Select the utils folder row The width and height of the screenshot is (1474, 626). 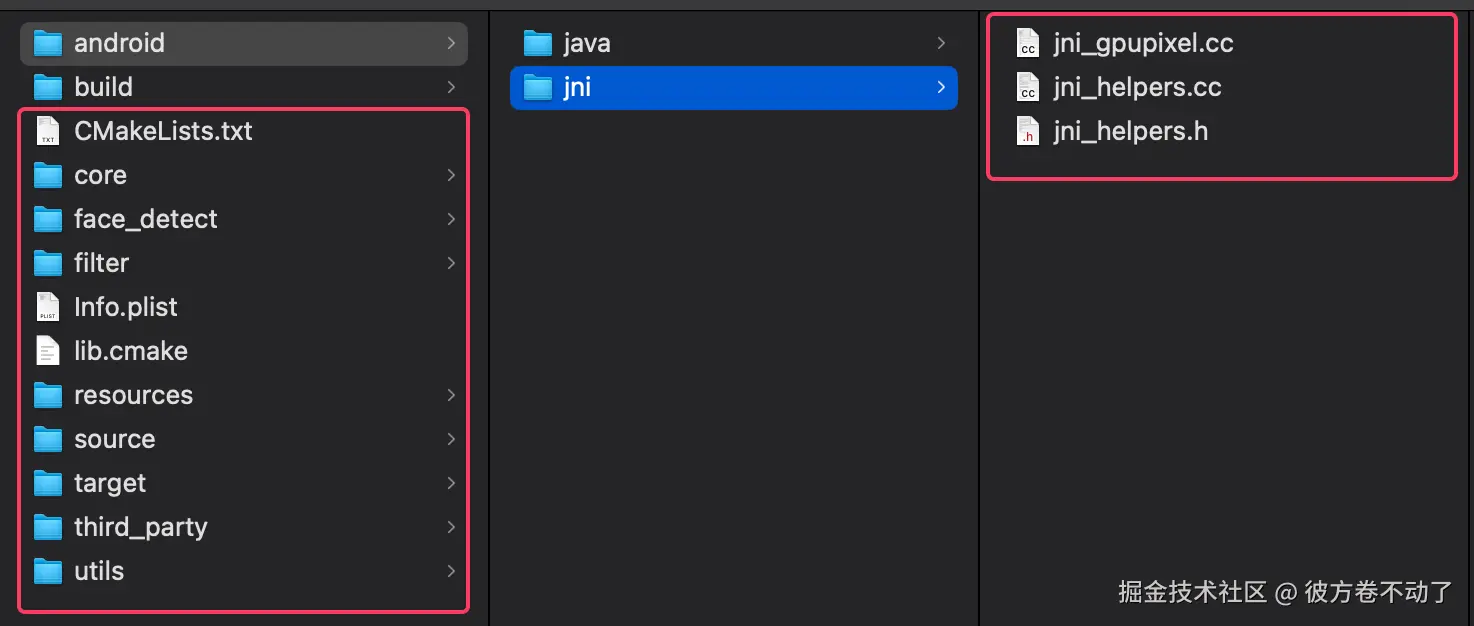coord(244,571)
